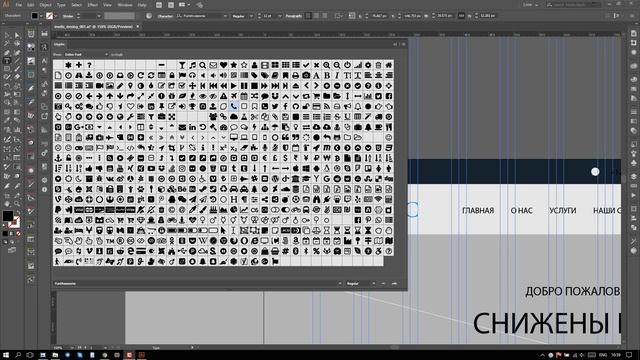Align paragraph center in control bar
Image resolution: width=640 pixels, height=360 pixels.
pos(317,16)
